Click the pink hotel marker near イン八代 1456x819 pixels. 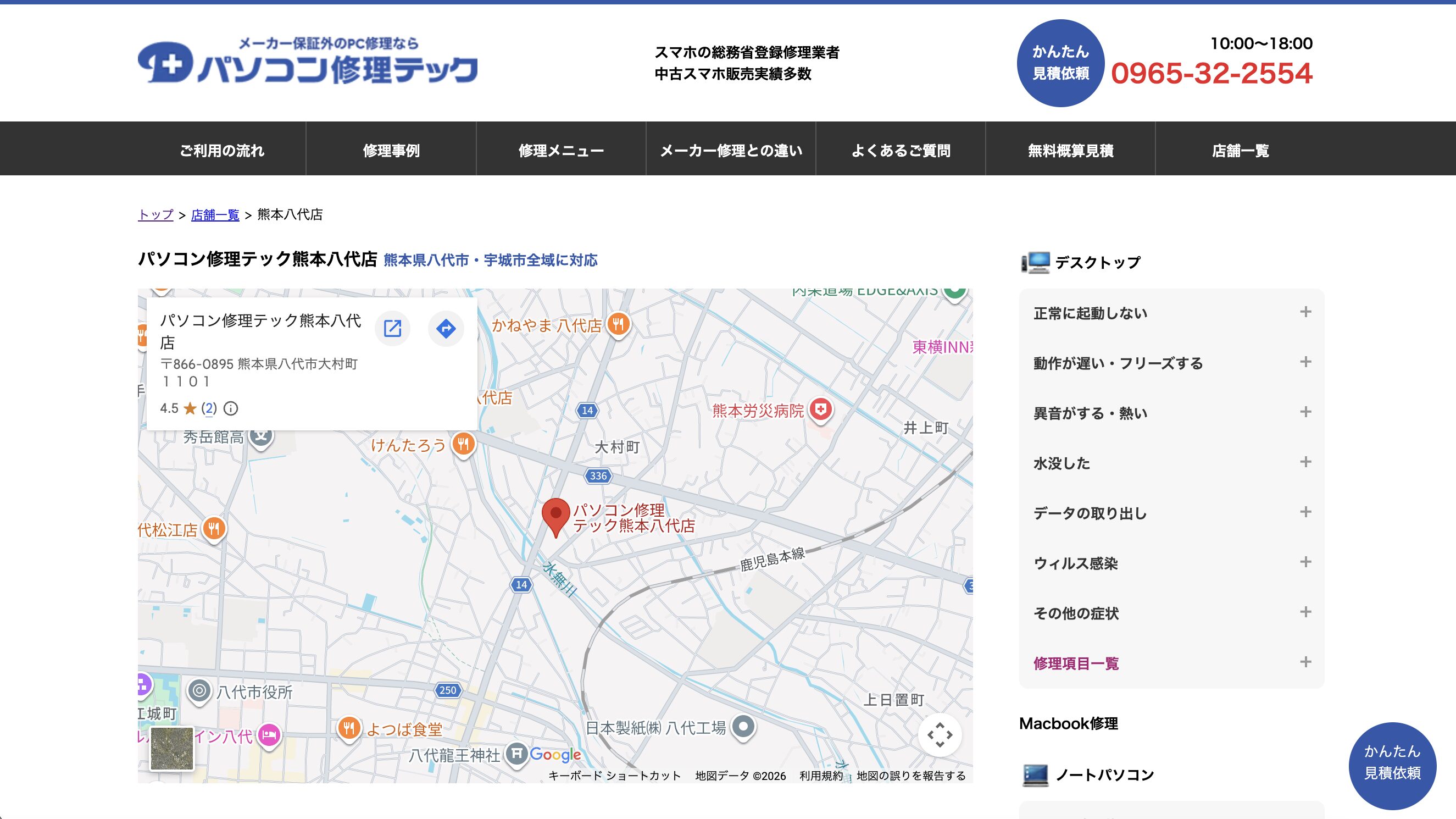[269, 736]
